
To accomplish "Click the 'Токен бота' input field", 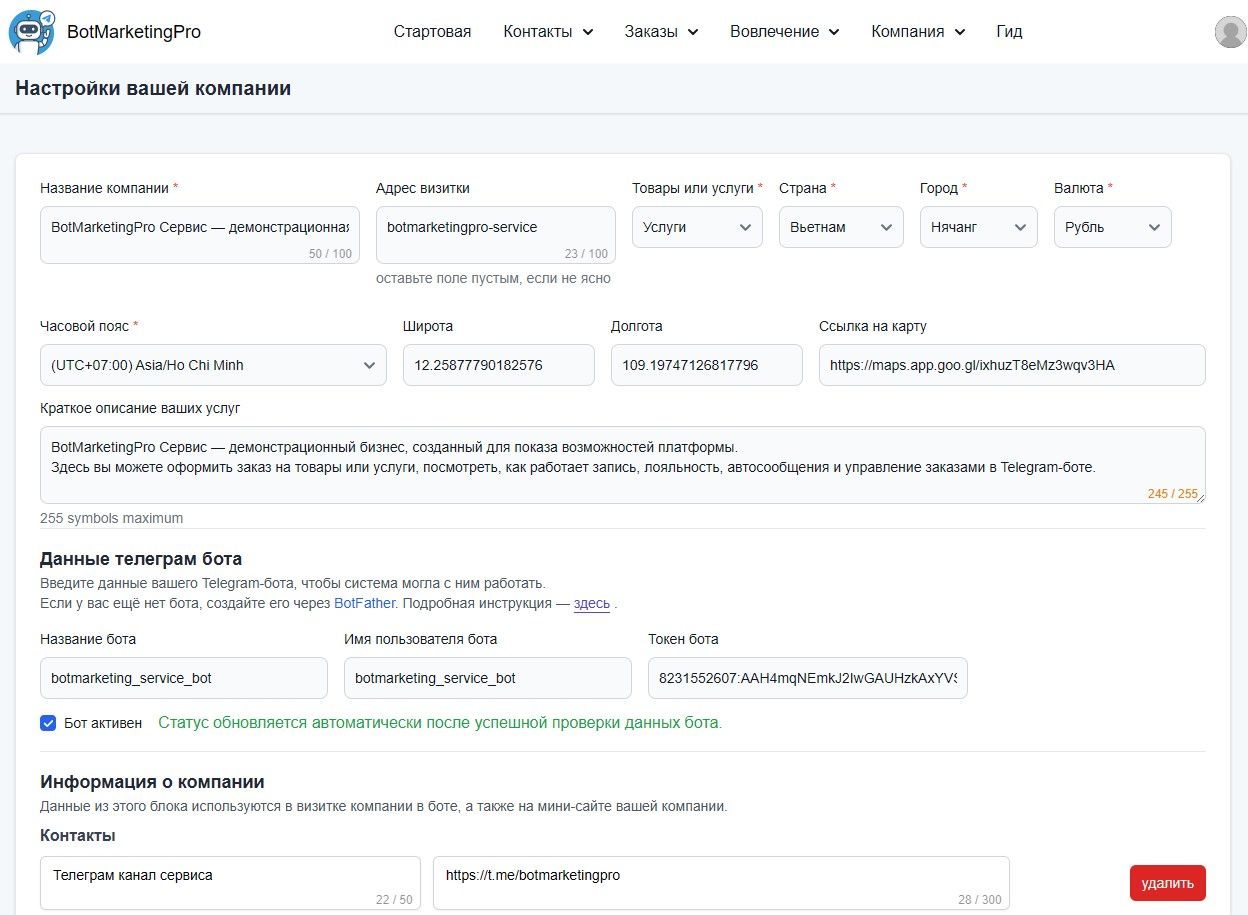I will [x=807, y=678].
